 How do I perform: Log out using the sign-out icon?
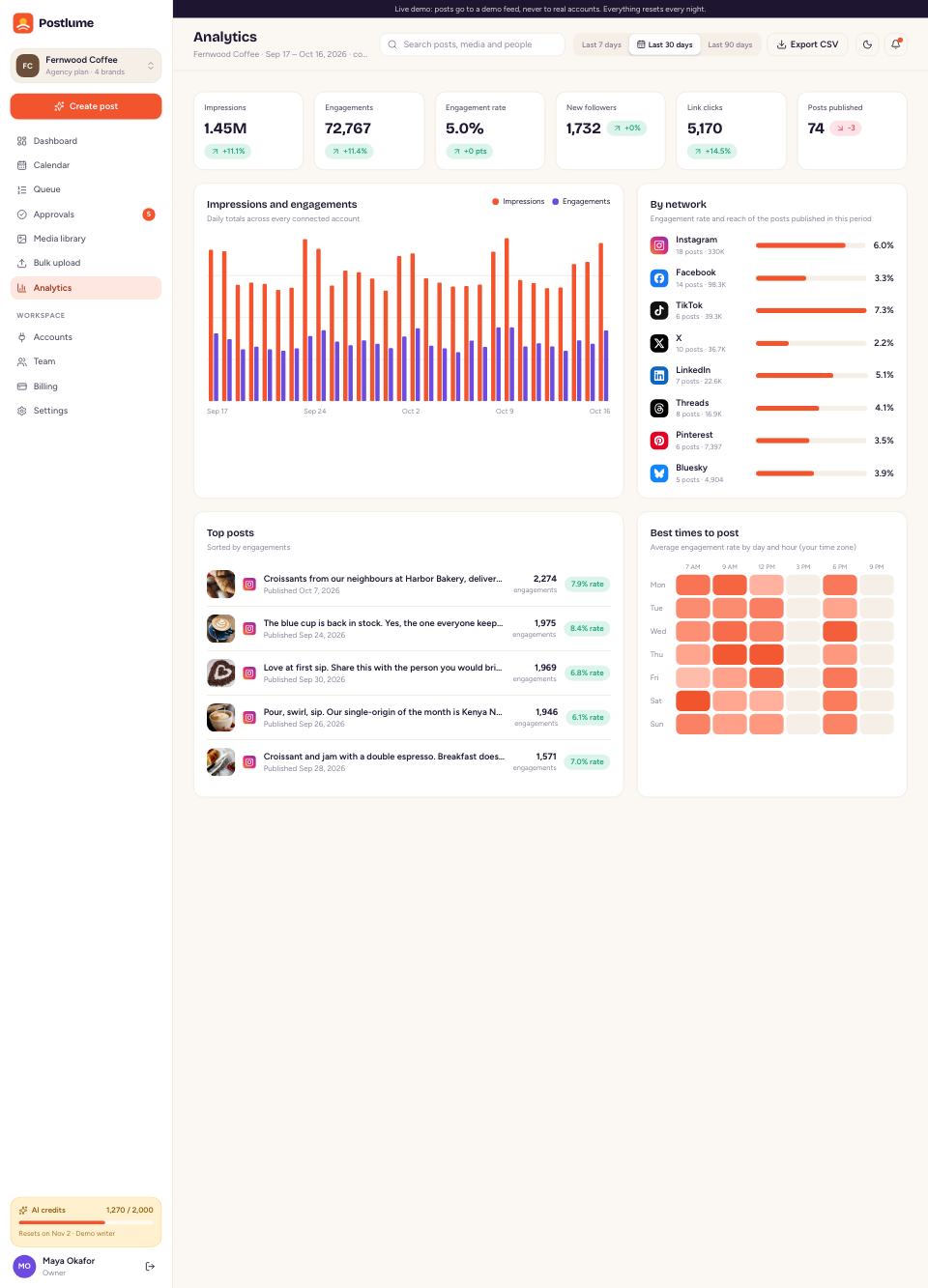150,1266
